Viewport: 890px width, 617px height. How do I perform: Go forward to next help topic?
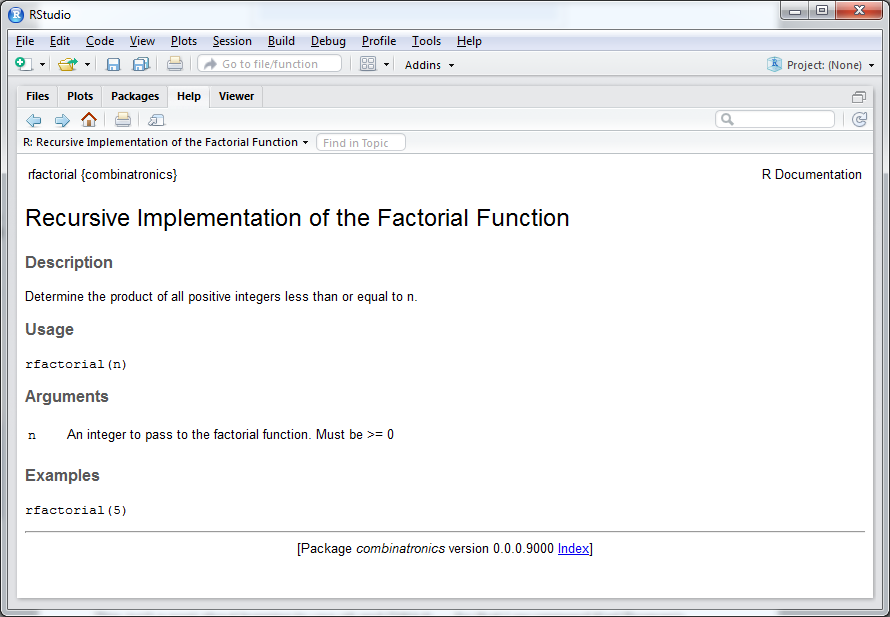62,120
